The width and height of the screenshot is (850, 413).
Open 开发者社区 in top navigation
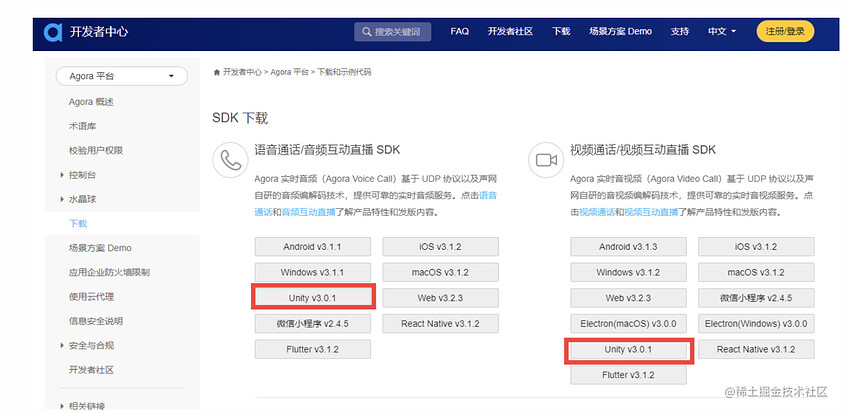tap(510, 31)
